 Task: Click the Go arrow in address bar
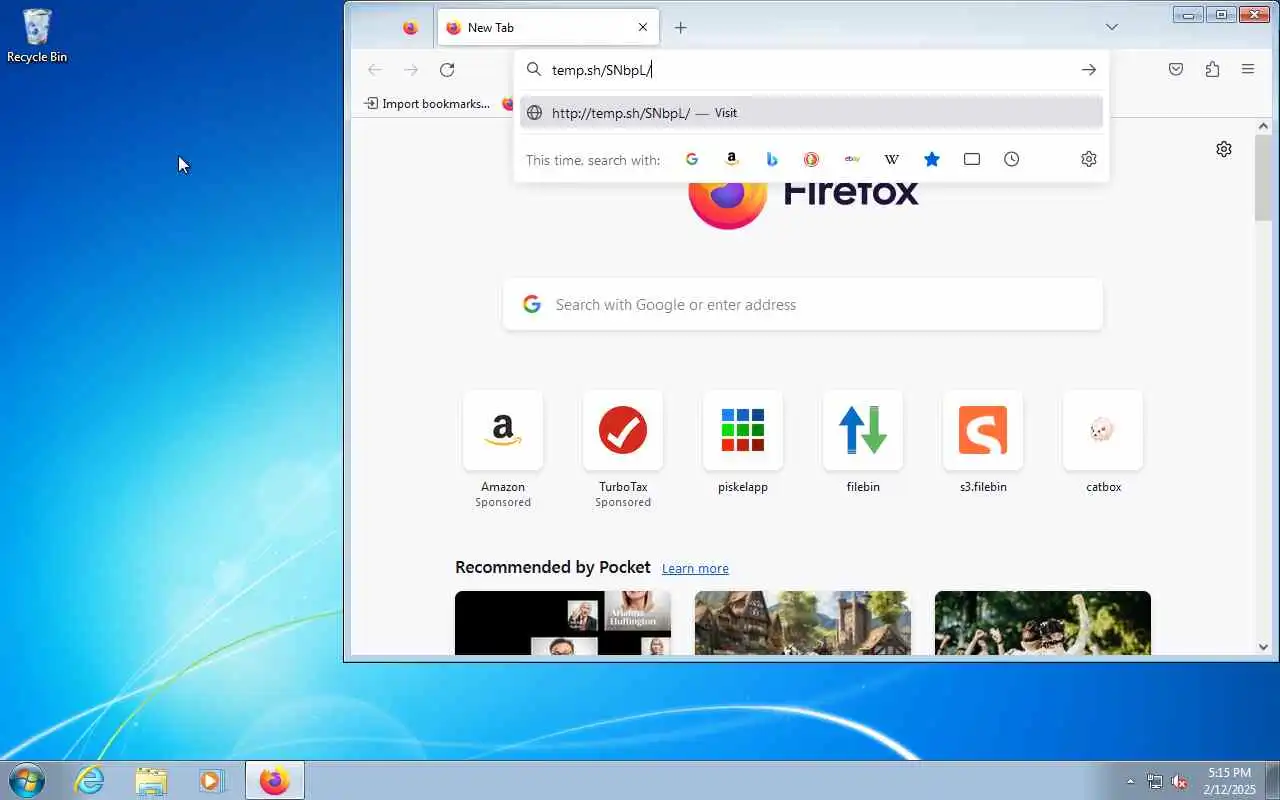[x=1089, y=69]
